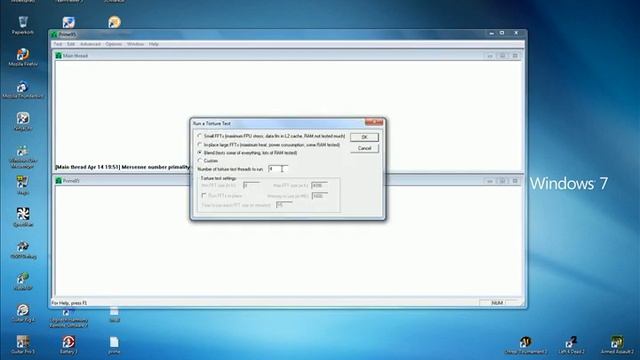Click the 'For Help, press F1' status text
Screen dimensions: 640x360
click(x=69, y=303)
